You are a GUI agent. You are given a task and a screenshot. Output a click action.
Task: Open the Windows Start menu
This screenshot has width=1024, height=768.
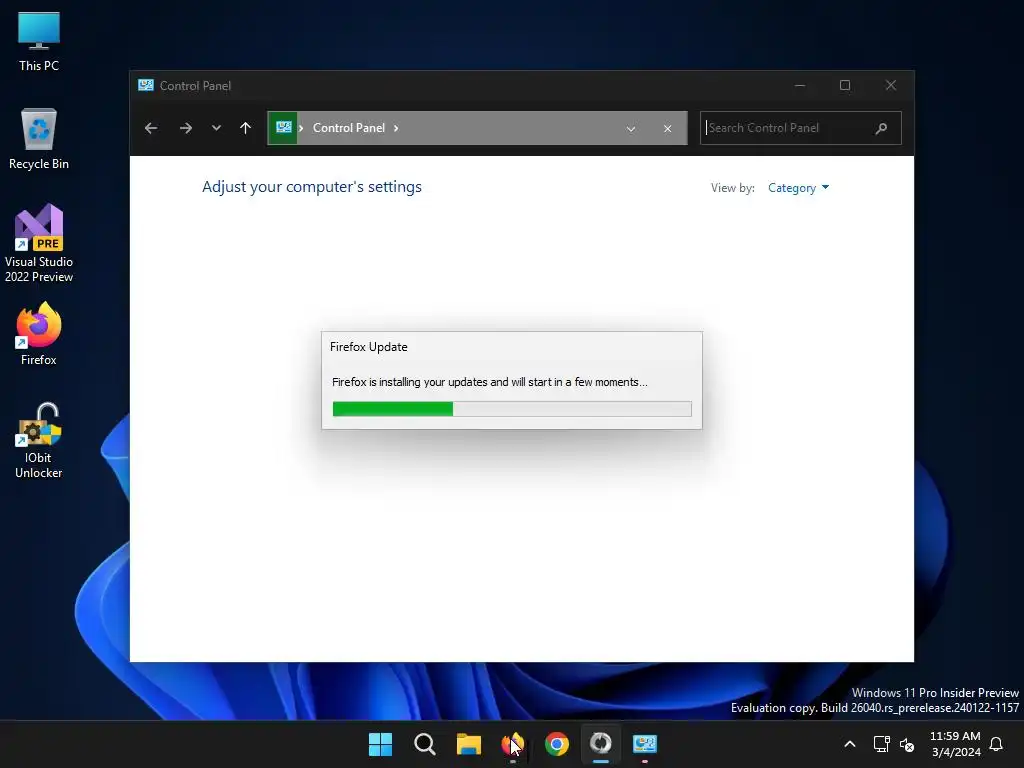380,744
